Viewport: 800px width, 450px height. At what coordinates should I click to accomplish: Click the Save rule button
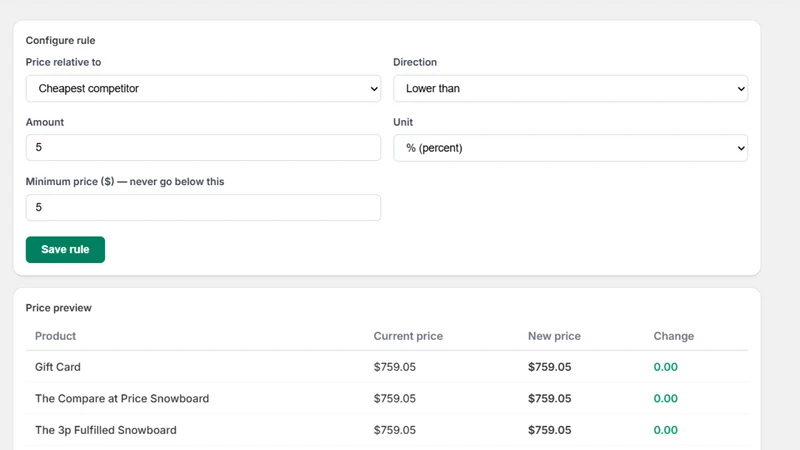pyautogui.click(x=65, y=249)
